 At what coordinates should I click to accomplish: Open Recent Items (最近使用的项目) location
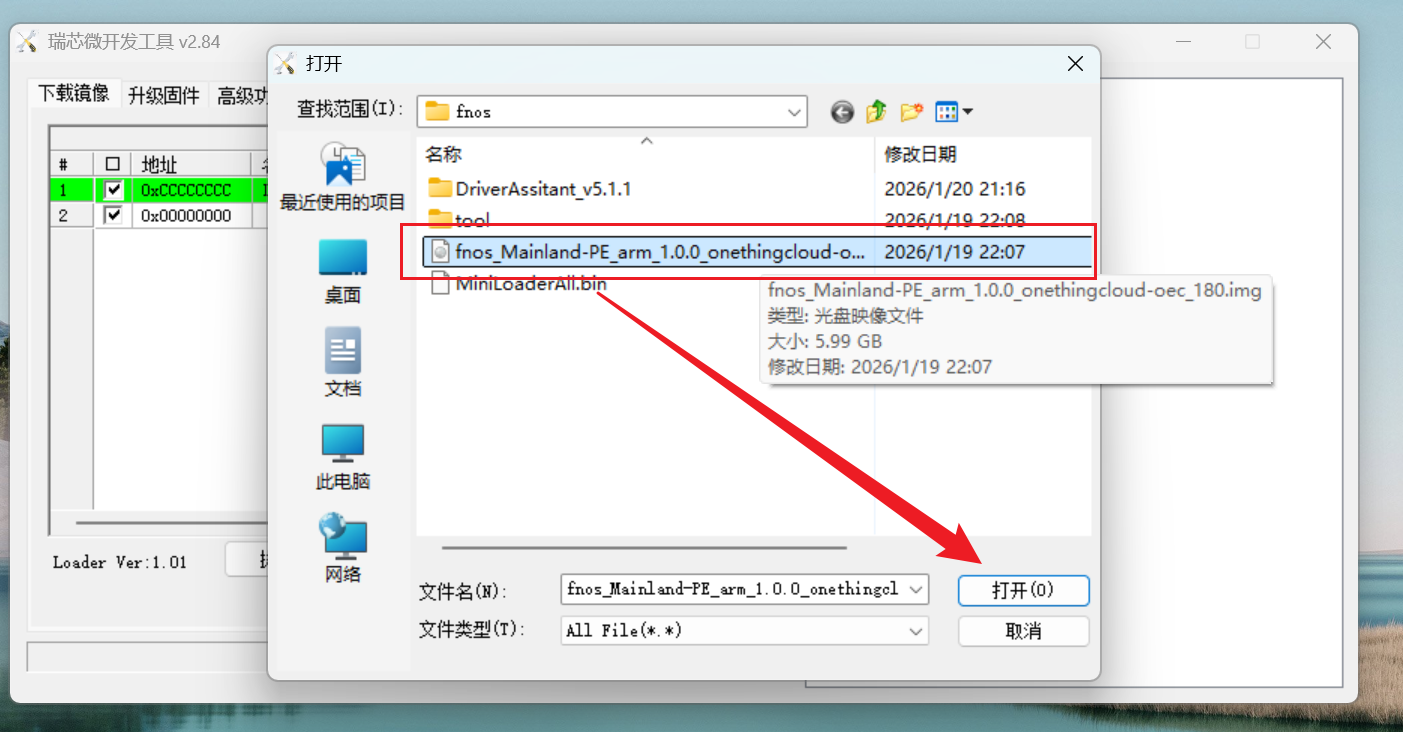click(x=343, y=177)
